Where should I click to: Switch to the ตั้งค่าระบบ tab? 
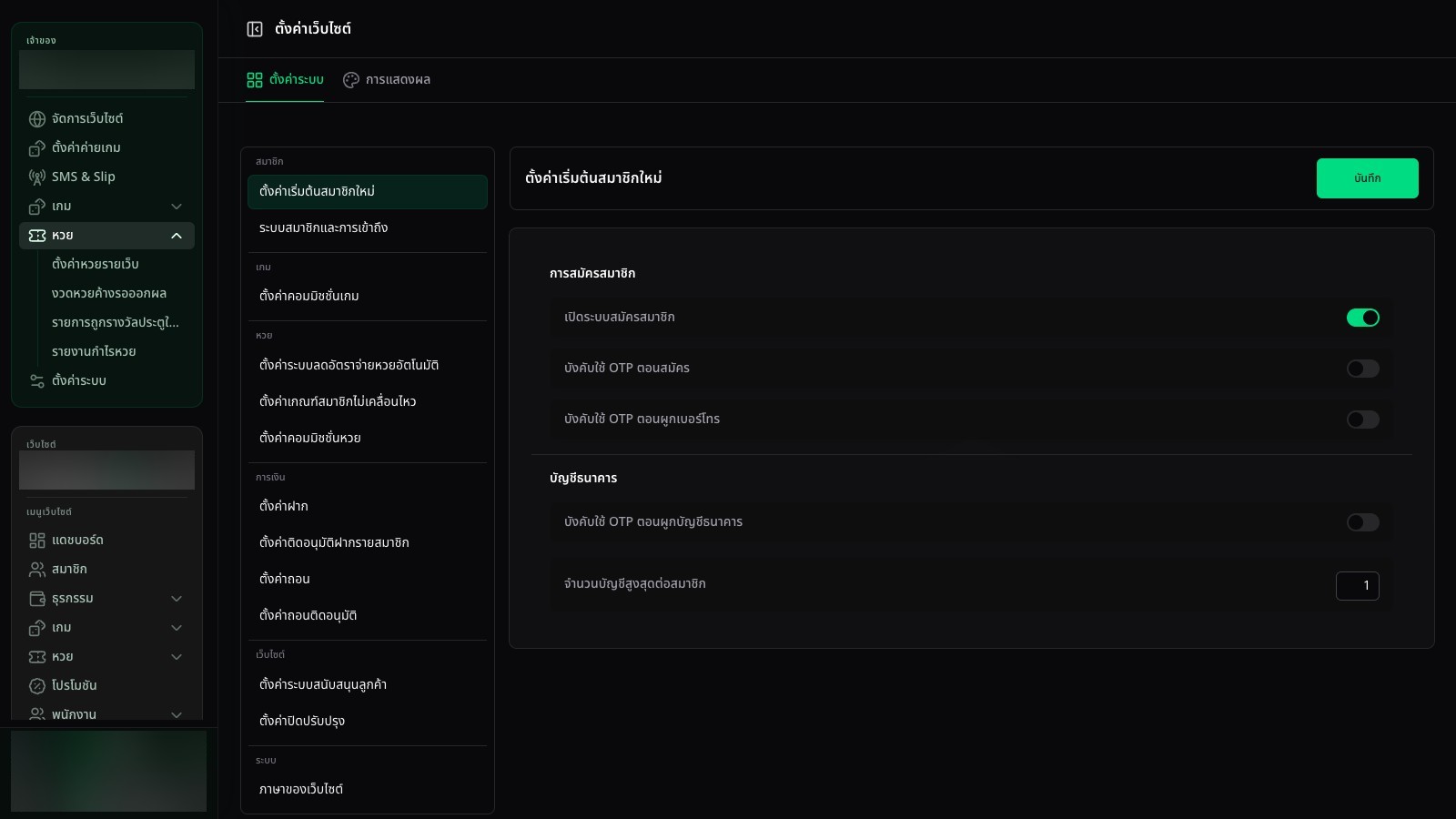(x=285, y=80)
